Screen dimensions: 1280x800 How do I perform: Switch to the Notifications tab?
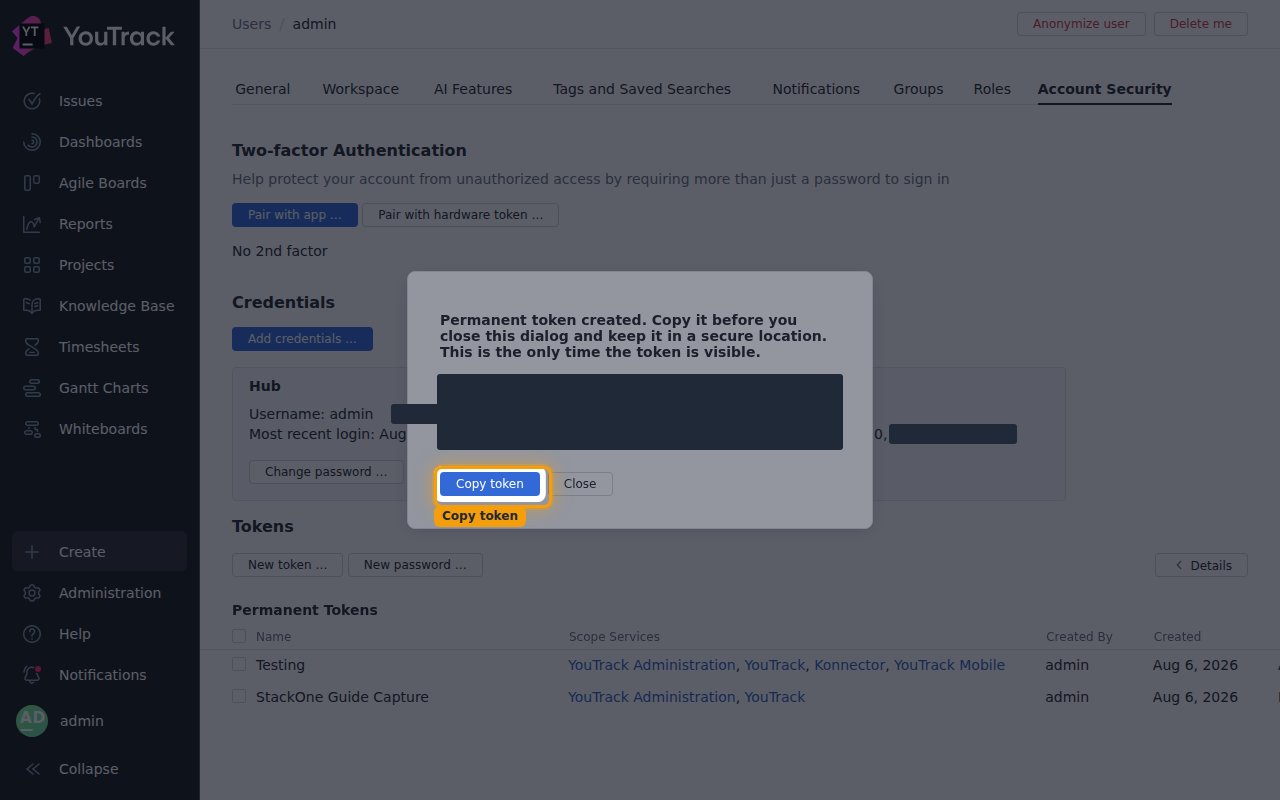click(816, 89)
